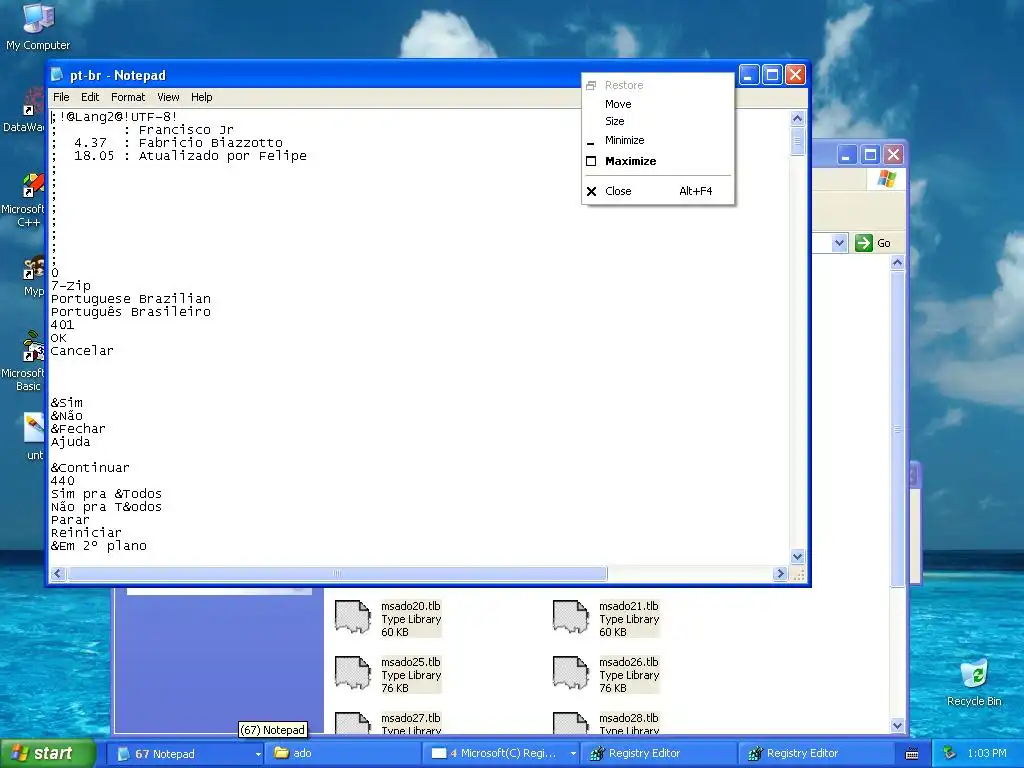Open the first Registry Editor taskbar button
The height and width of the screenshot is (768, 1024).
click(x=658, y=754)
